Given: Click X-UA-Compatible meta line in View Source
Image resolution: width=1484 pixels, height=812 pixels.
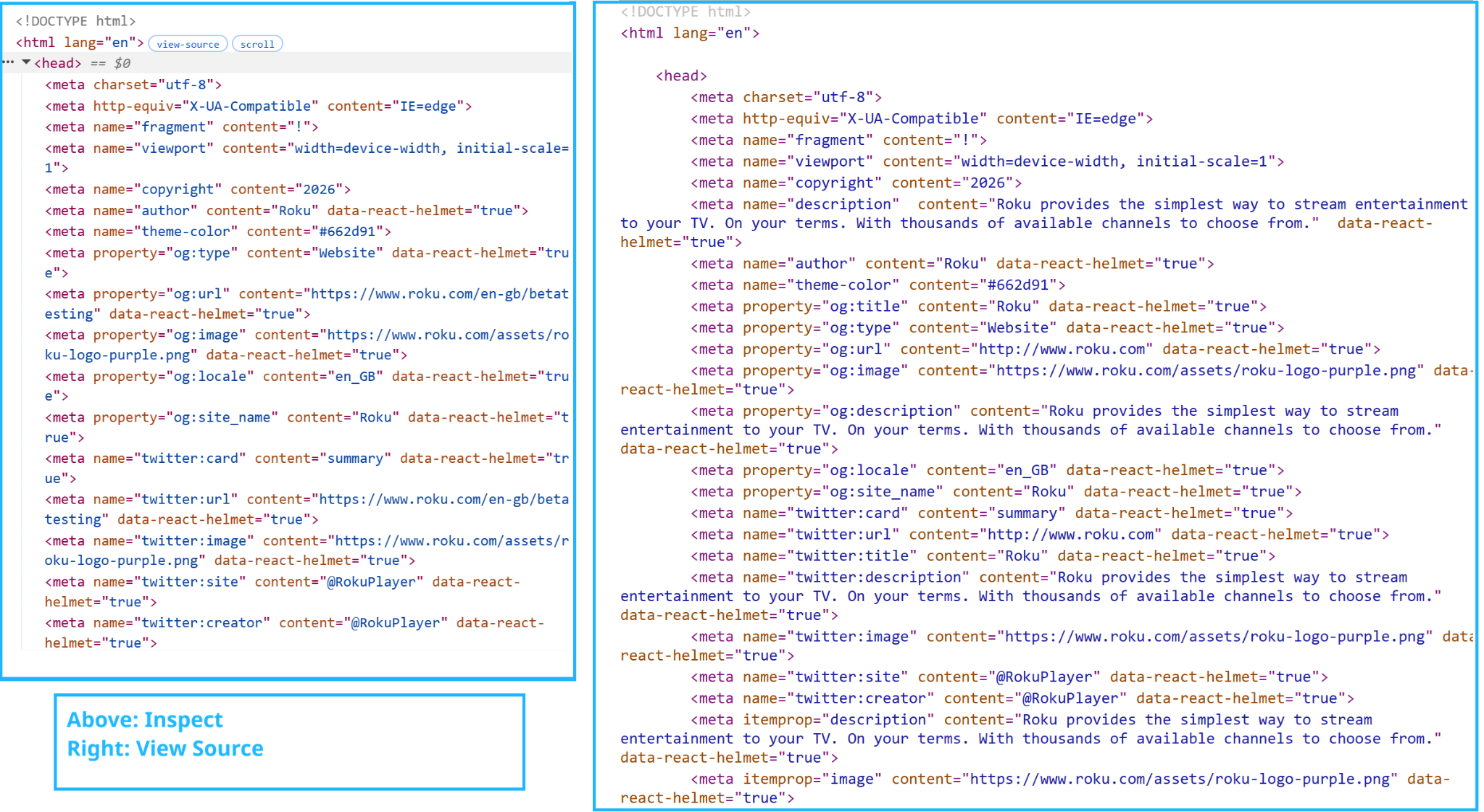Looking at the screenshot, I should point(922,119).
